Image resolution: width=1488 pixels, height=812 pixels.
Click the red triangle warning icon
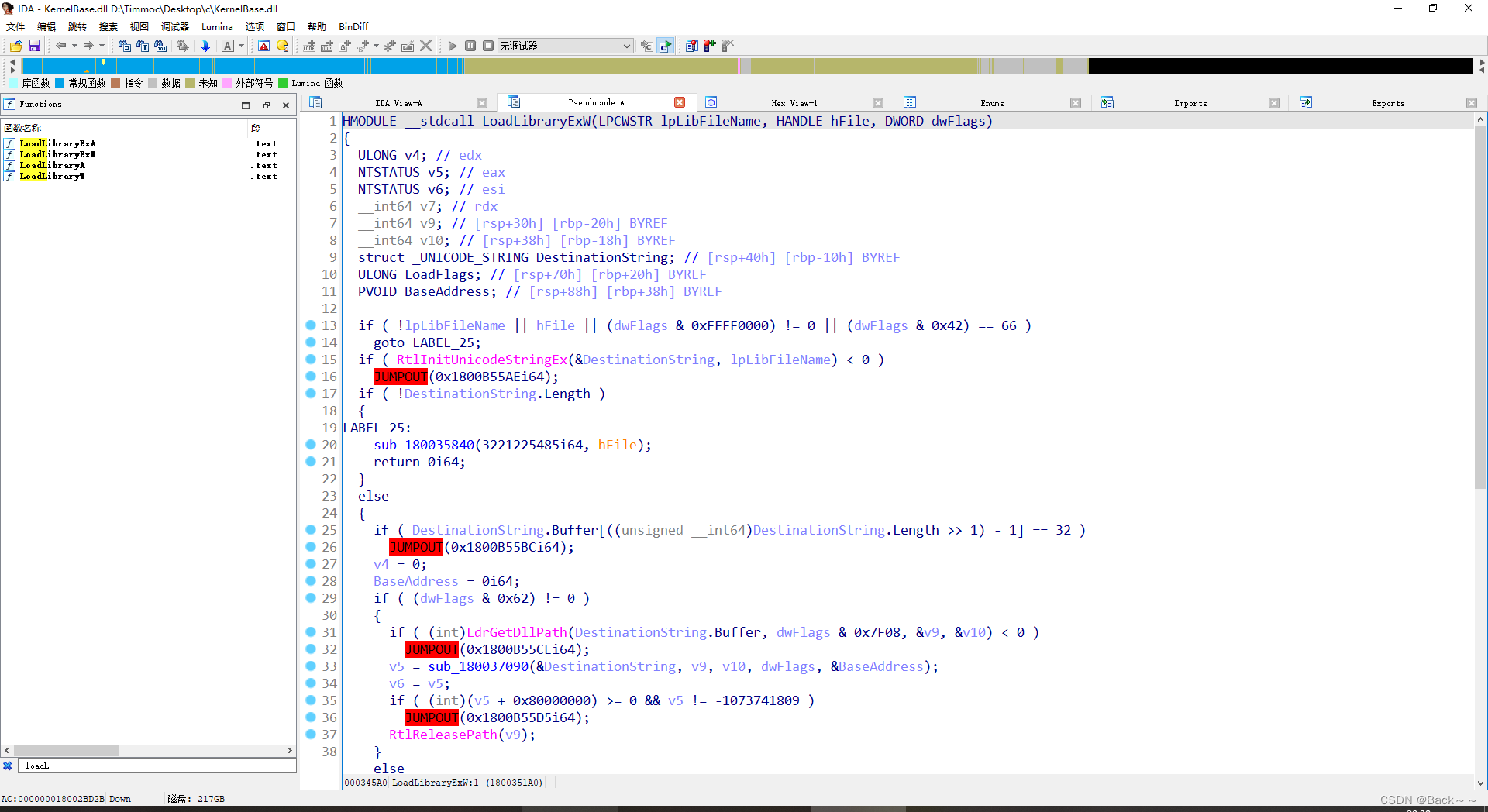point(264,46)
